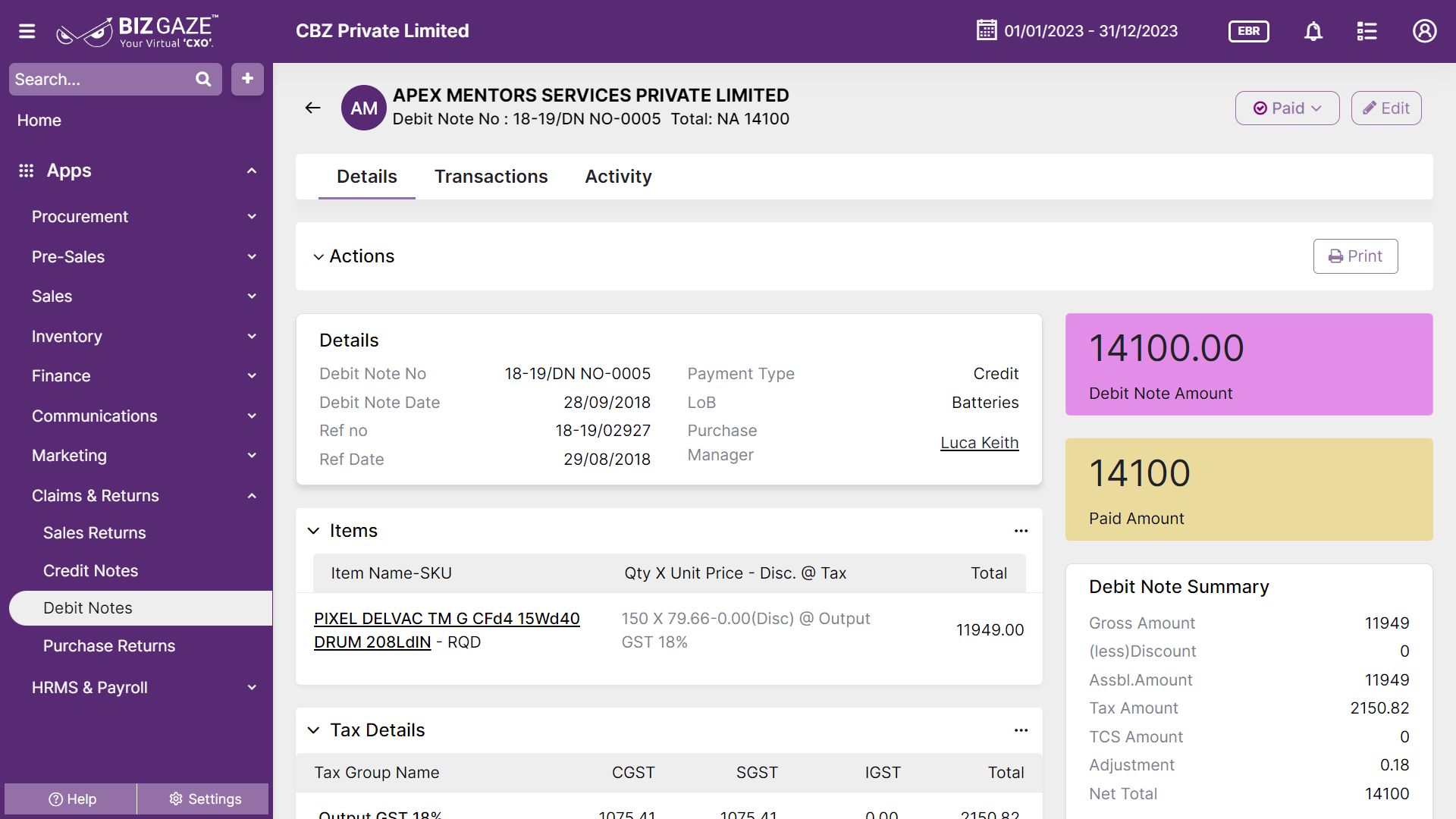Click CBZ Private Limited company name
Screen dimensions: 1456x819
tap(382, 31)
